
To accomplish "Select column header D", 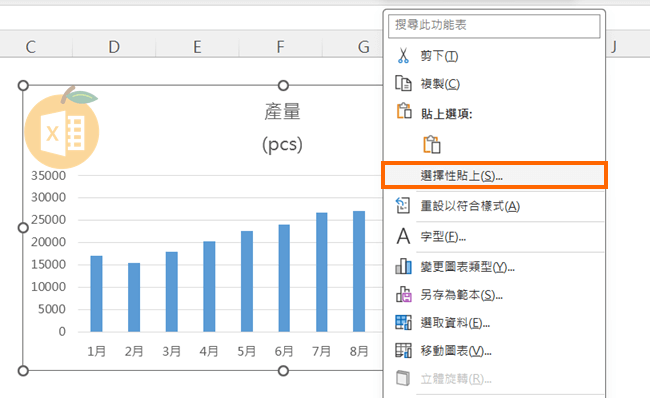I will pyautogui.click(x=114, y=46).
